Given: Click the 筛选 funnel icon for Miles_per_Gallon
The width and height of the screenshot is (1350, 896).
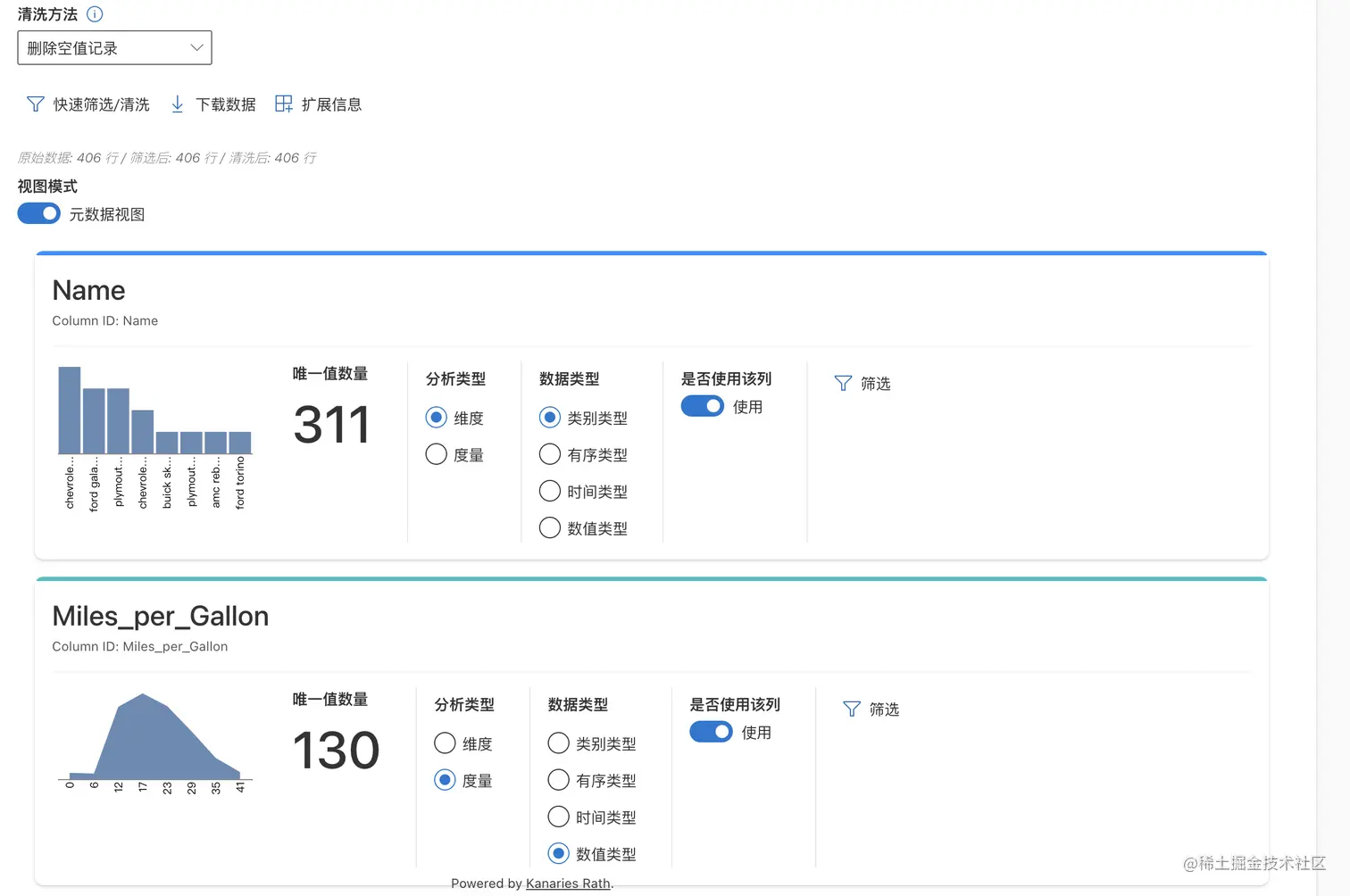Looking at the screenshot, I should coord(852,709).
